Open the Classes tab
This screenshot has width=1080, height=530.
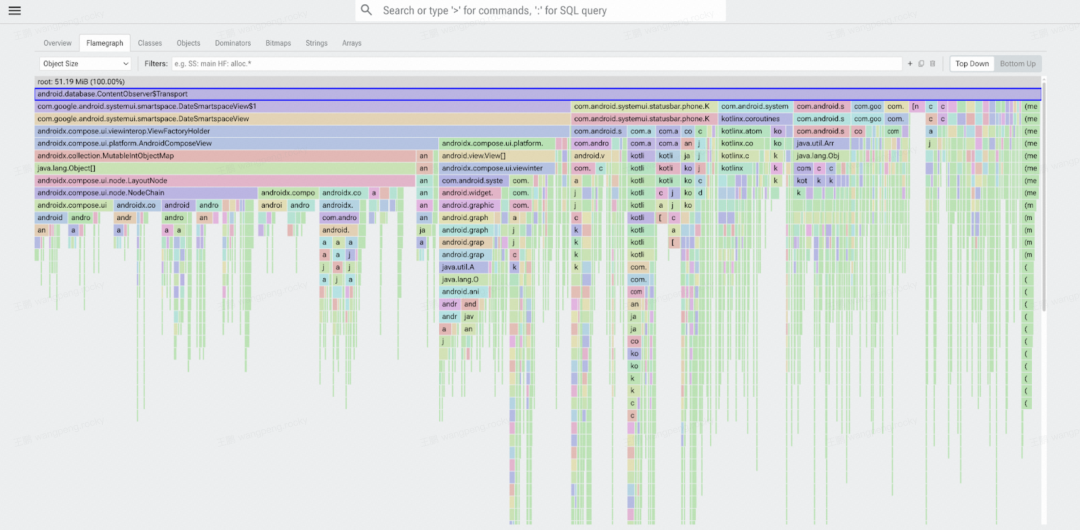pos(149,43)
